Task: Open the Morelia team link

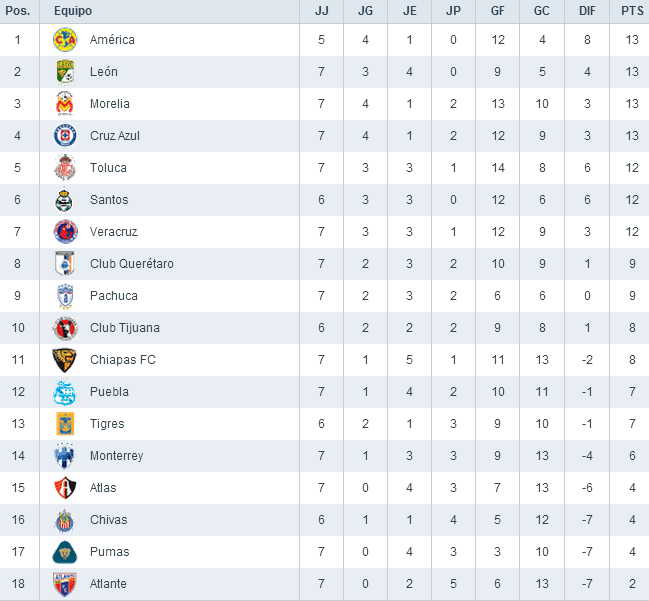Action: pos(110,104)
